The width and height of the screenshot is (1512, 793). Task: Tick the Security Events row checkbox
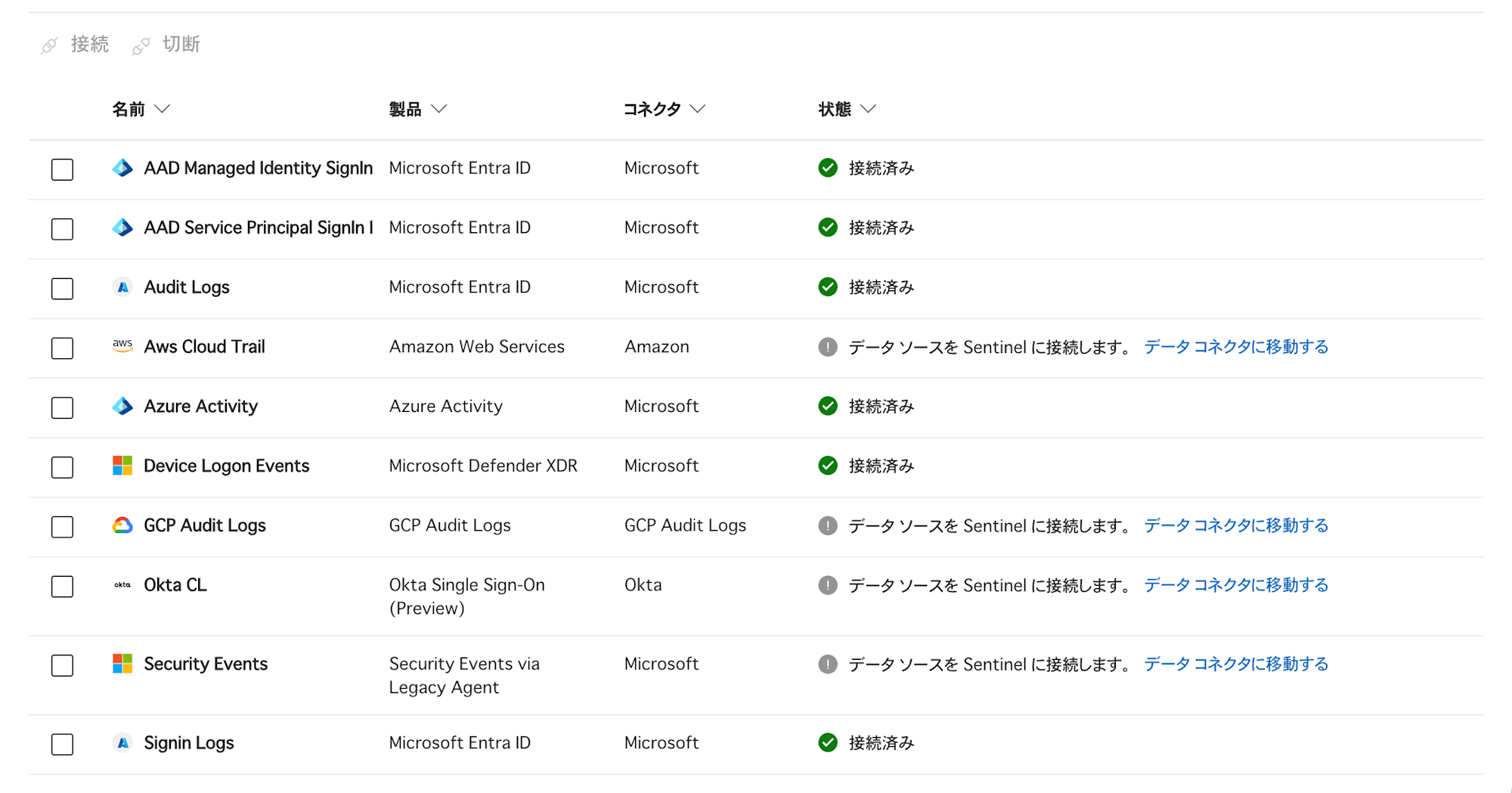(x=62, y=665)
